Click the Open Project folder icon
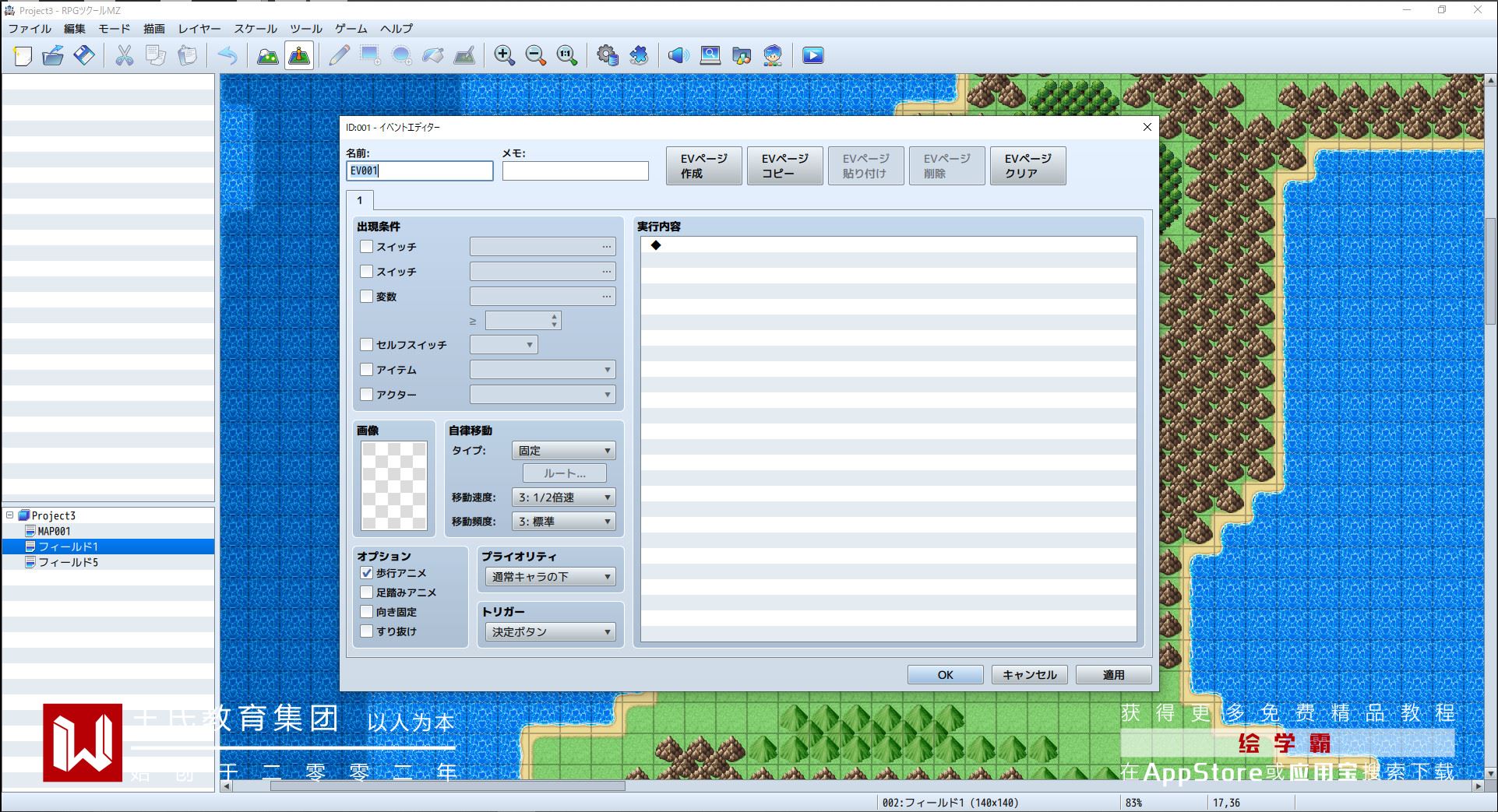Image resolution: width=1498 pixels, height=812 pixels. click(53, 55)
